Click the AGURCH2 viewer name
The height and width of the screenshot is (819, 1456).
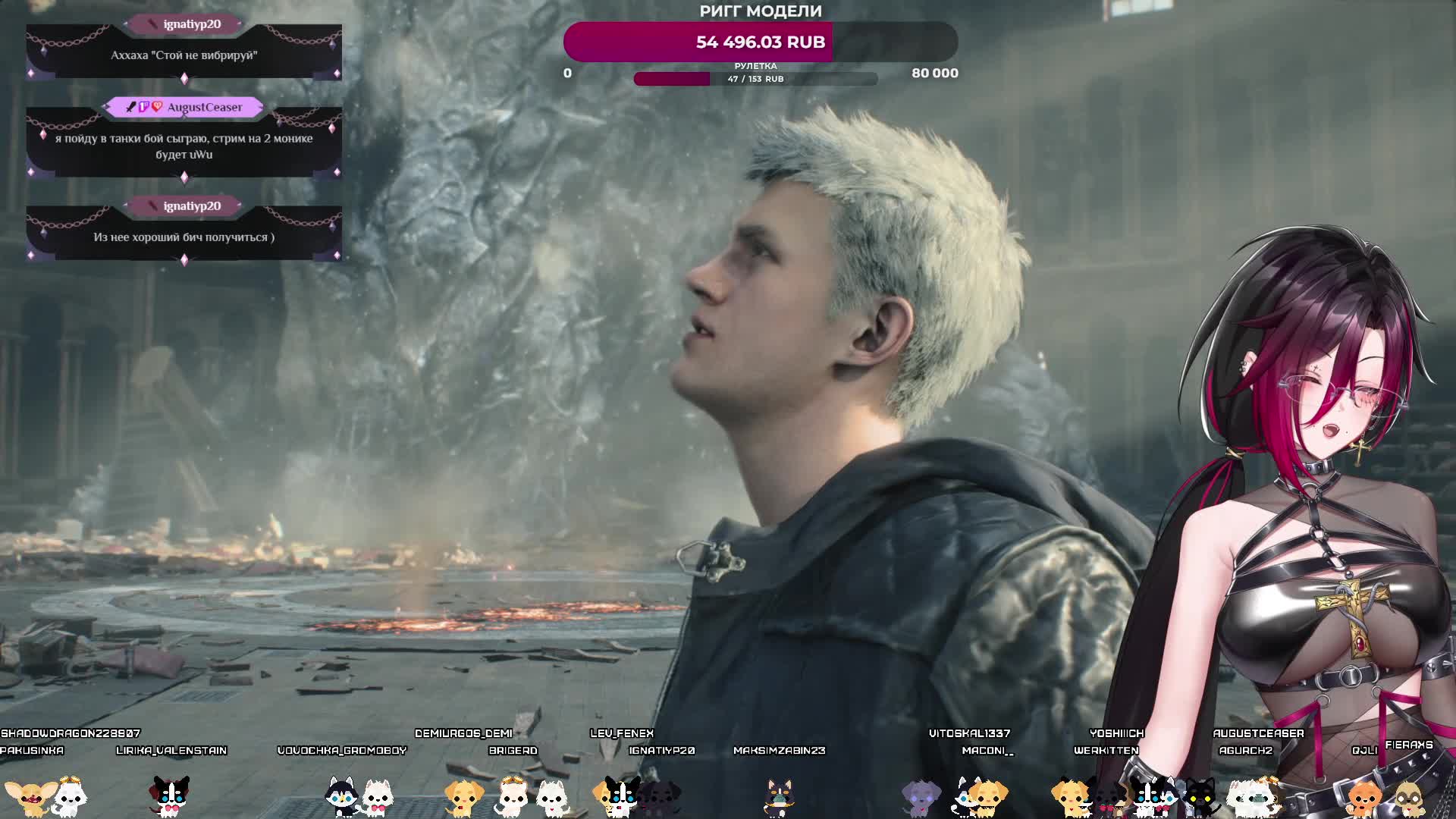[1245, 751]
